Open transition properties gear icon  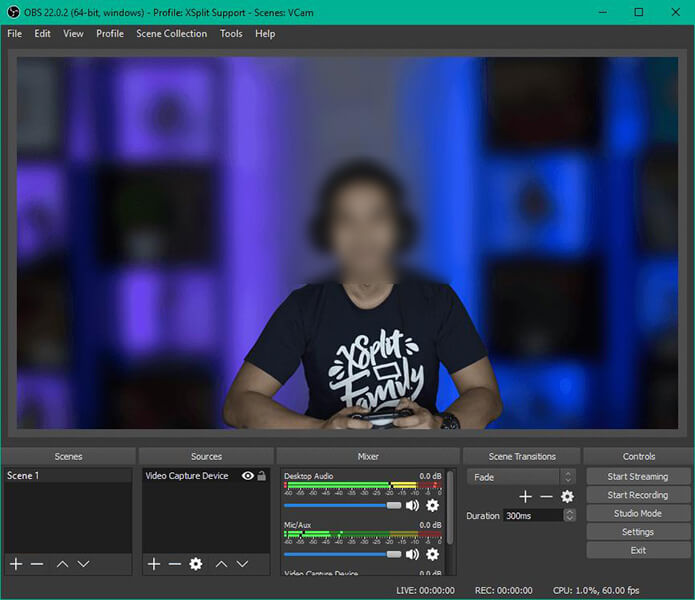click(567, 496)
